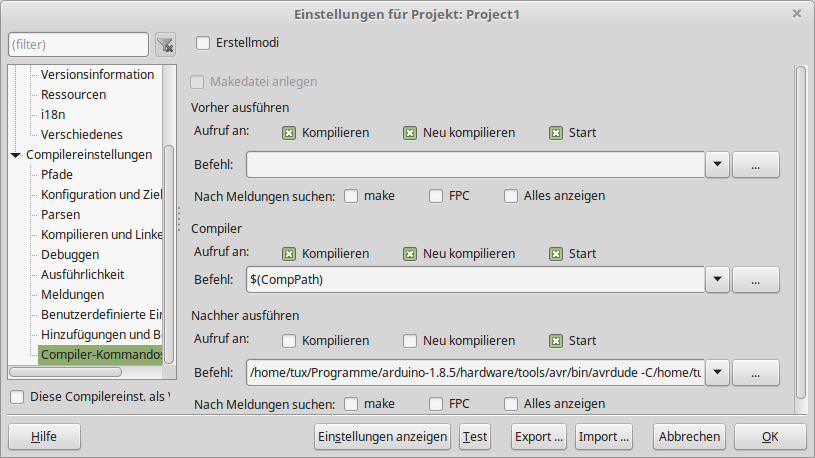Open the Compiler Befehl dropdown arrow

click(718, 279)
